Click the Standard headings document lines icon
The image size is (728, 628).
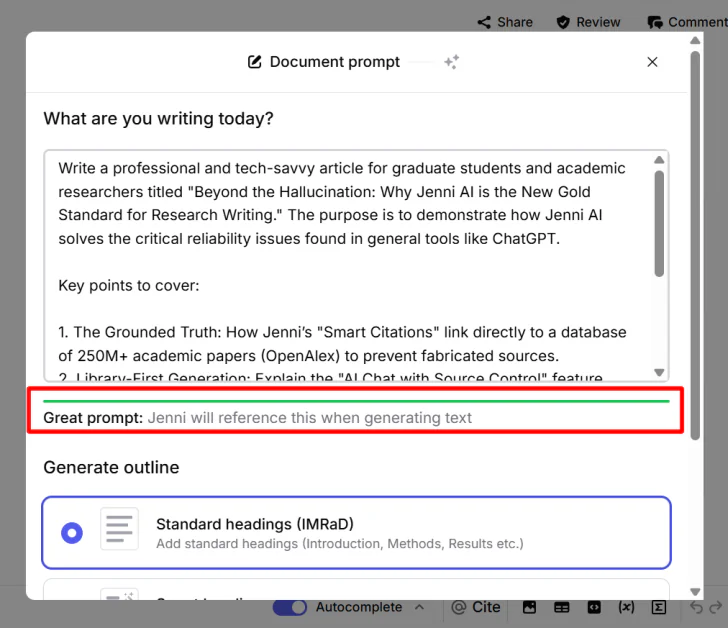[119, 529]
